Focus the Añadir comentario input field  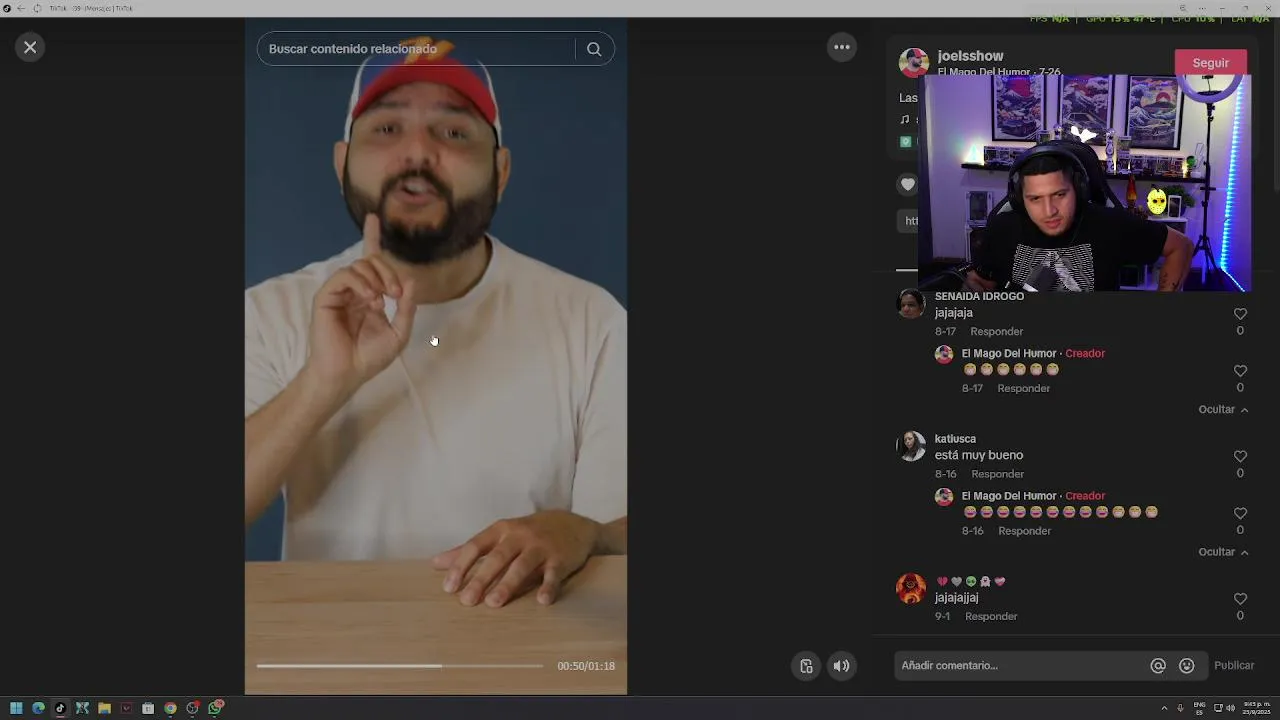(x=1020, y=666)
